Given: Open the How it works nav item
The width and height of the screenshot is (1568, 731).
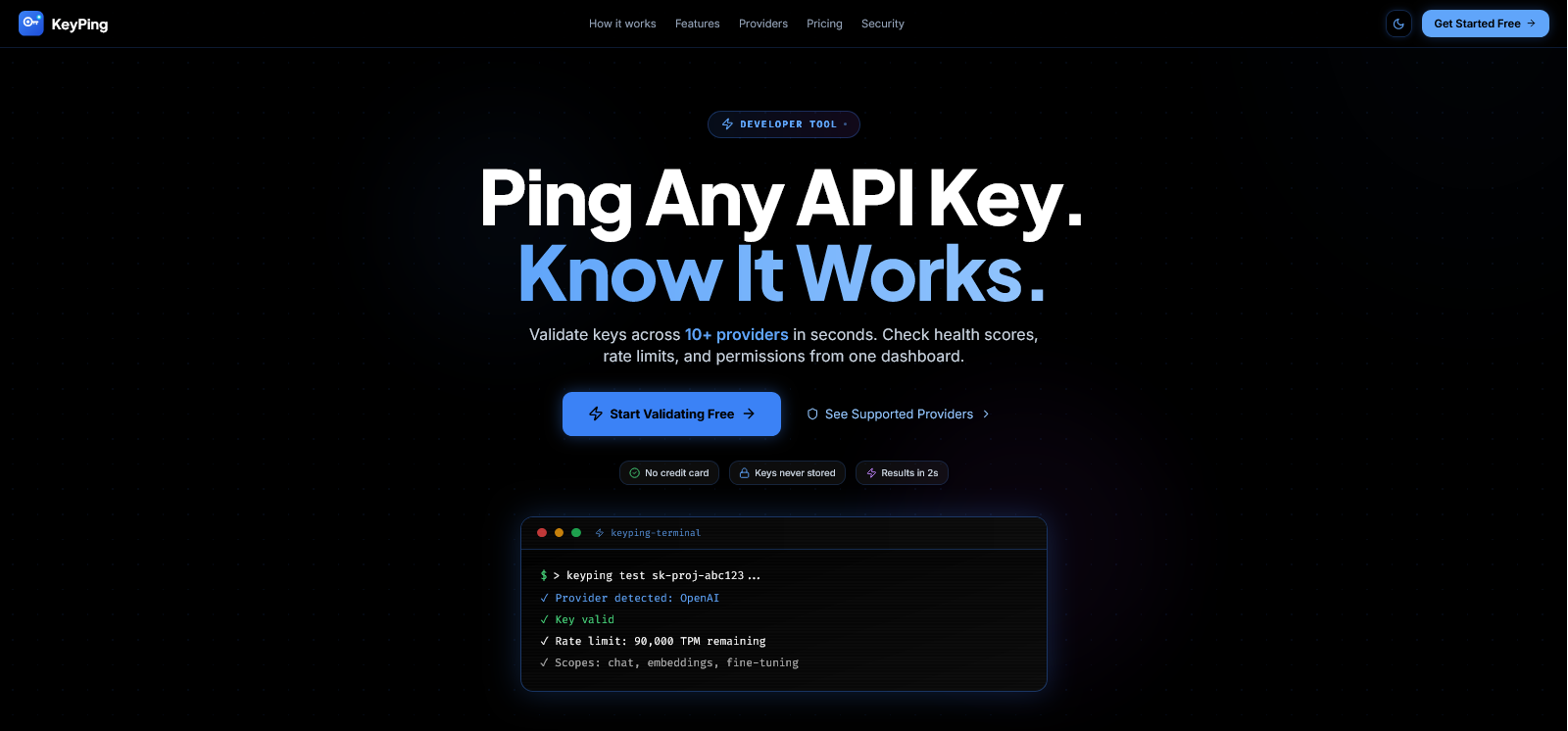Looking at the screenshot, I should click(x=622, y=24).
